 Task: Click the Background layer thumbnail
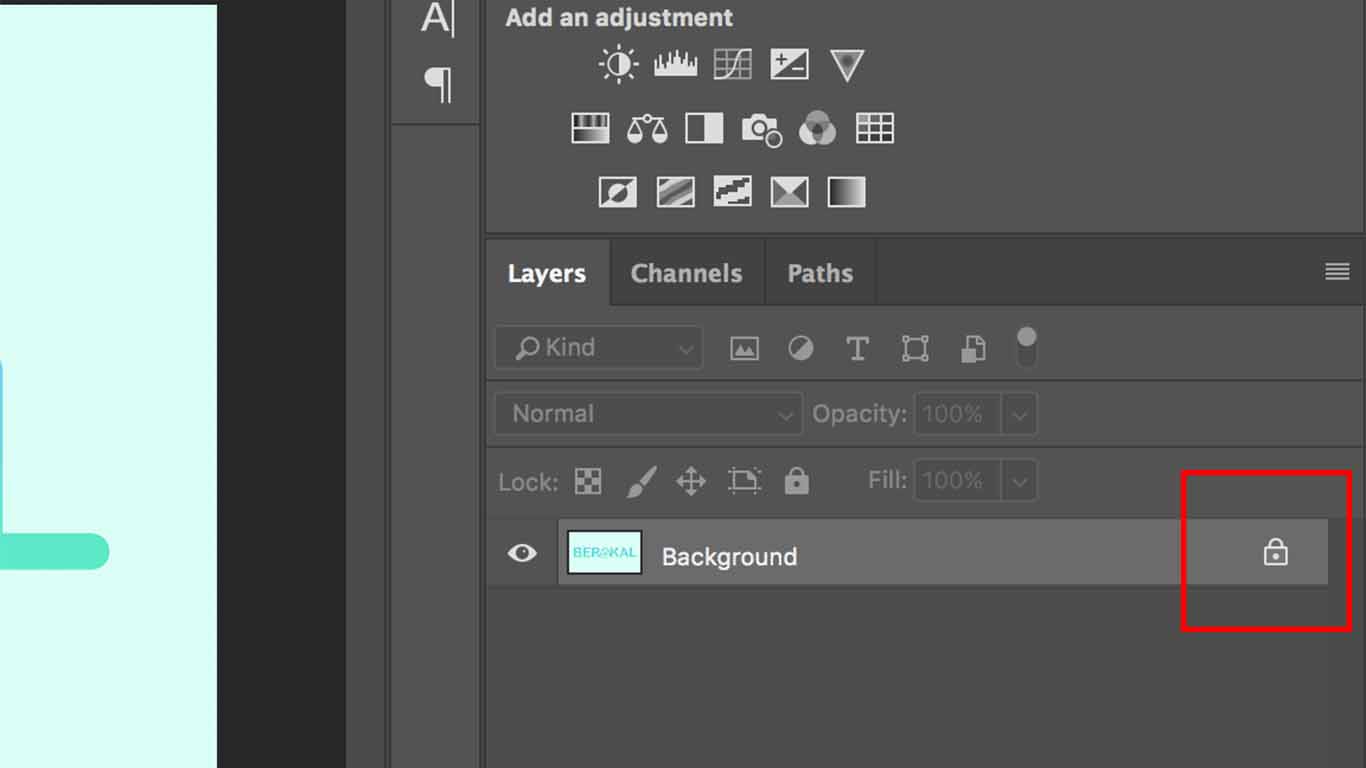tap(604, 552)
